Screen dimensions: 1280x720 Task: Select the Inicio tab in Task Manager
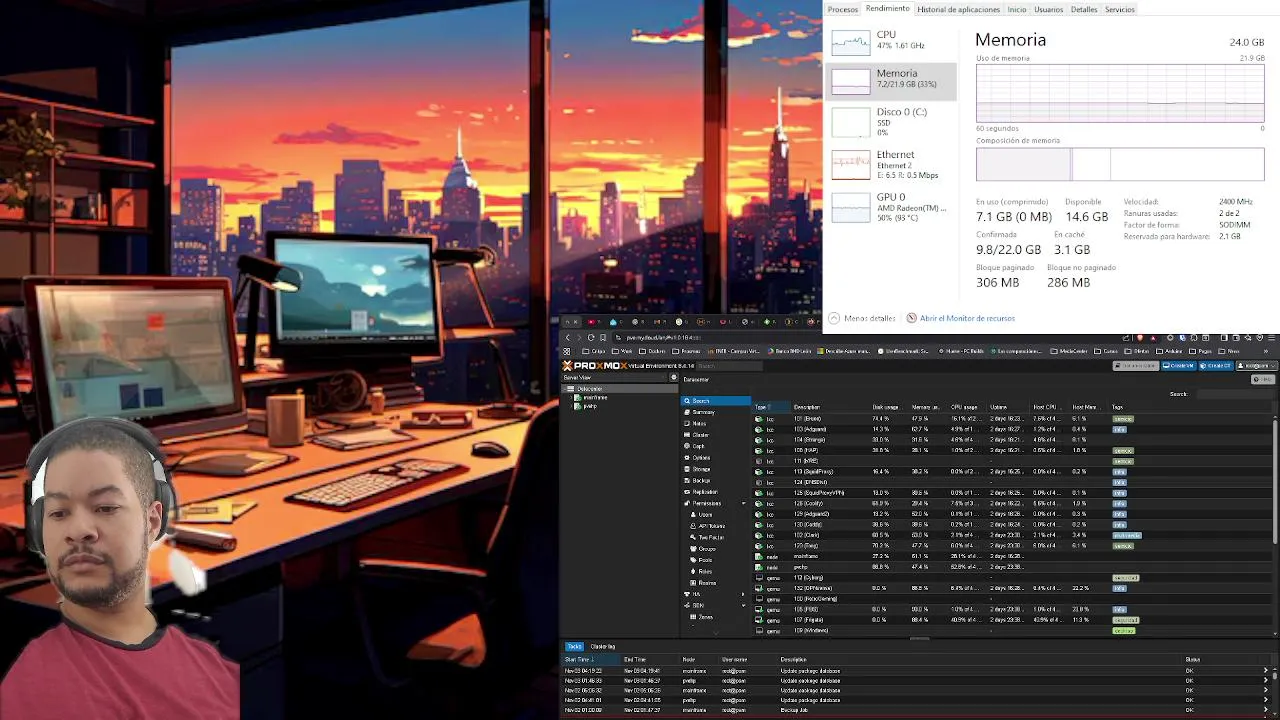1017,9
